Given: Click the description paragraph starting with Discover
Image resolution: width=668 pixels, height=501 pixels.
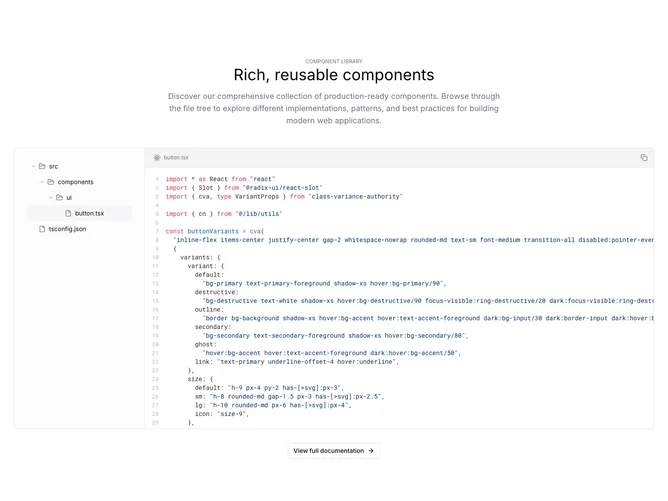Looking at the screenshot, I should pyautogui.click(x=334, y=108).
